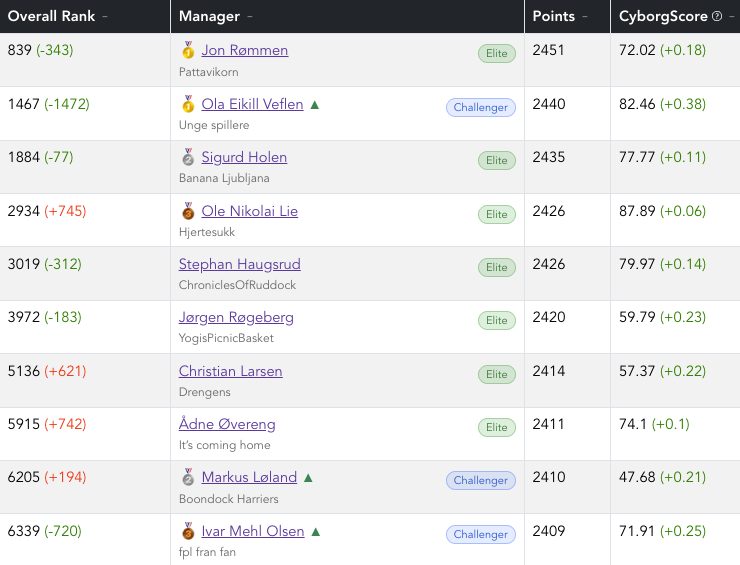Click the gold medal icon beside Jon Rømmen
Image resolution: width=740 pixels, height=565 pixels.
point(188,50)
